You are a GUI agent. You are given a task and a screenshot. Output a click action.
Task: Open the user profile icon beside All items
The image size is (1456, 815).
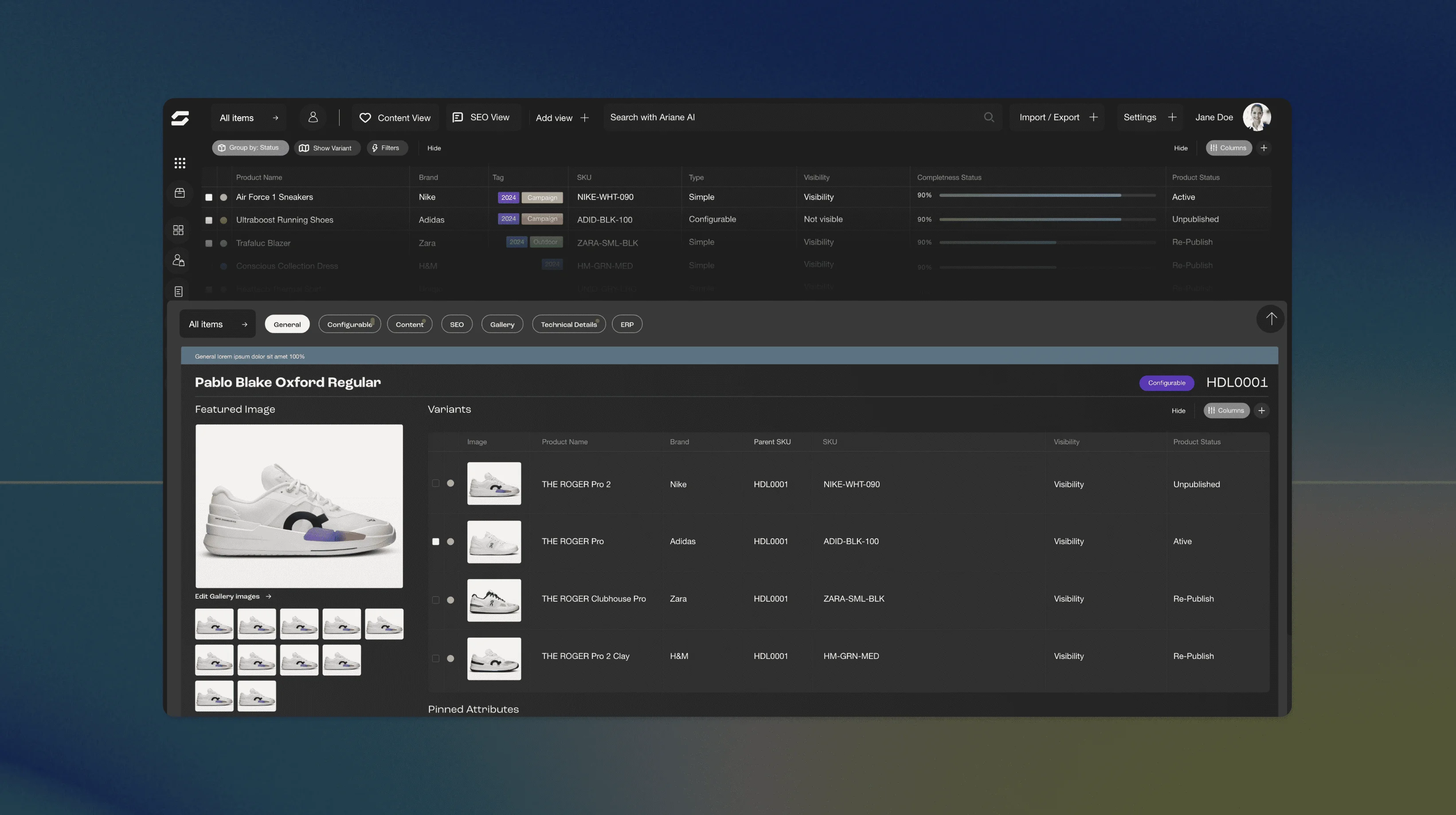coord(313,117)
